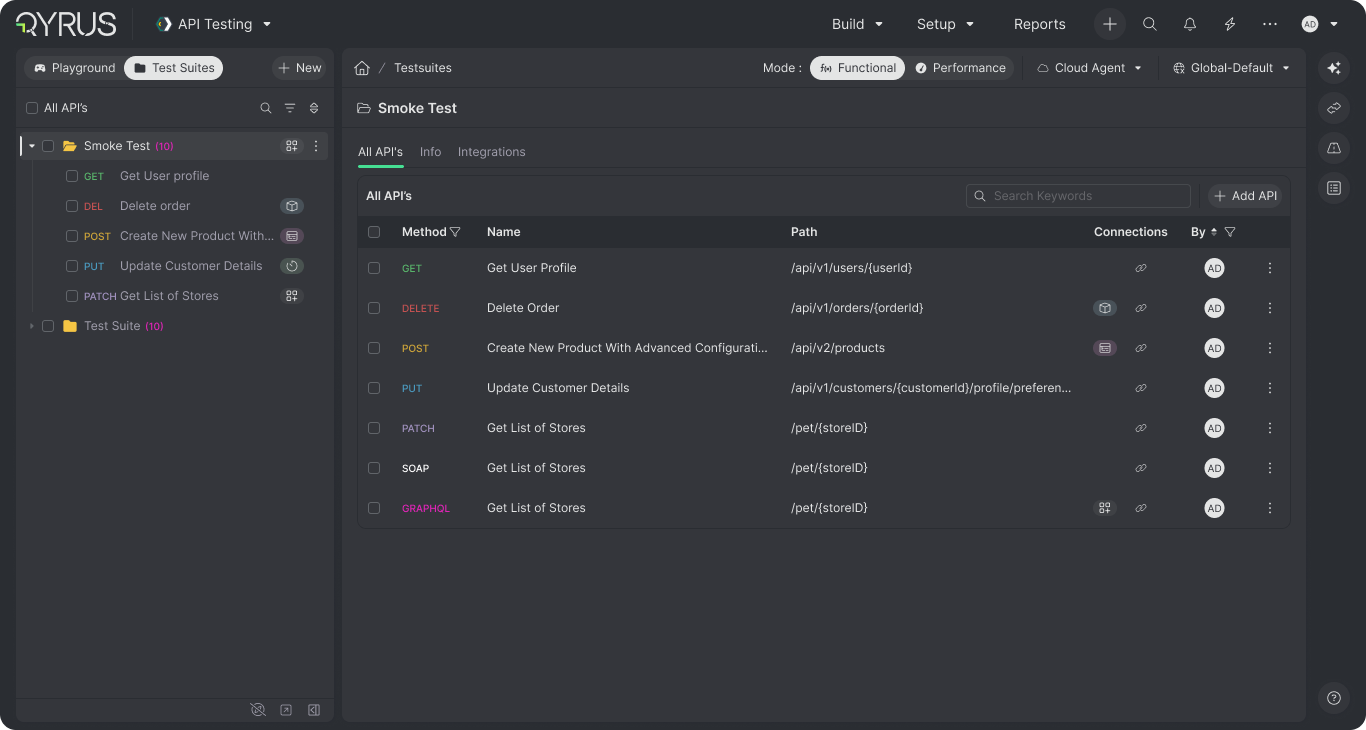Viewport: 1366px width, 730px height.
Task: Click the cube connection badge in Delete Order row
Action: point(1105,308)
